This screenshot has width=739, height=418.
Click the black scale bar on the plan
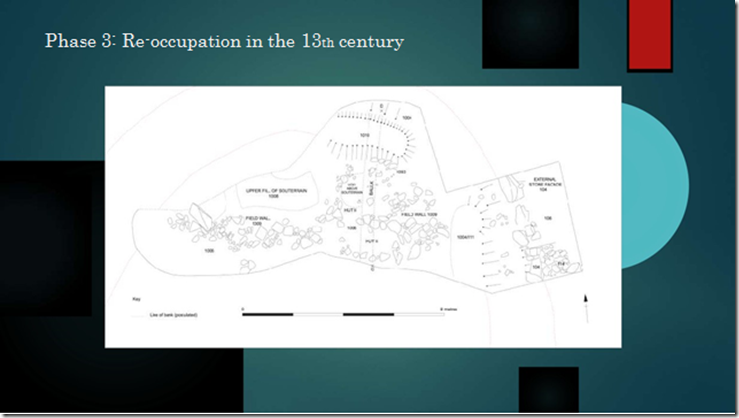pyautogui.click(x=343, y=314)
